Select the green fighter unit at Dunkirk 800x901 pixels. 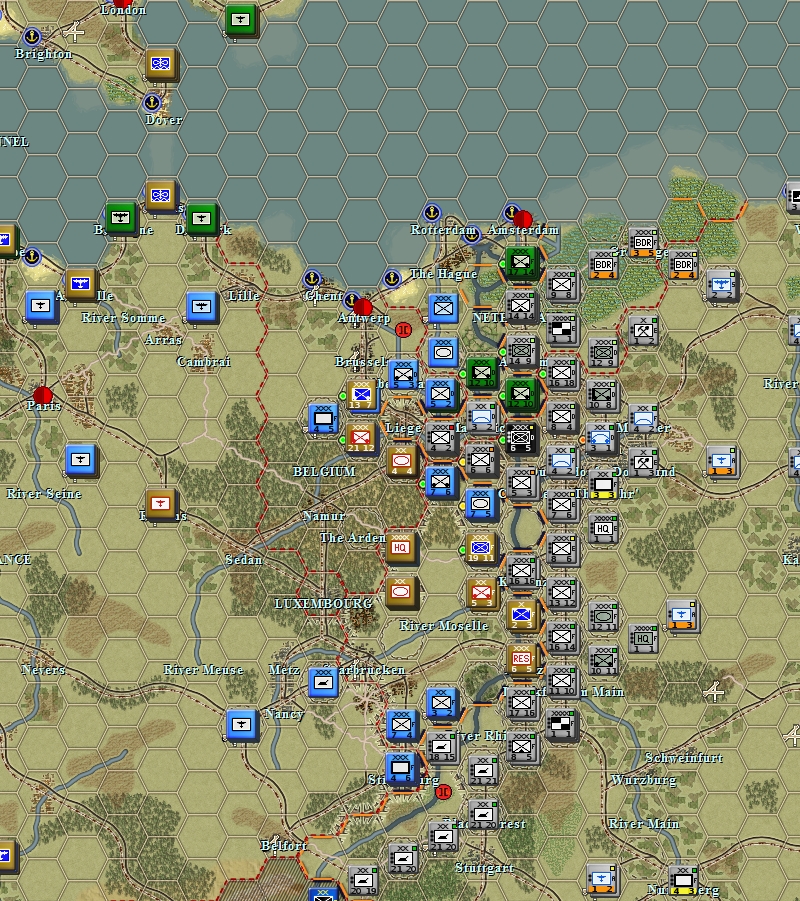201,218
